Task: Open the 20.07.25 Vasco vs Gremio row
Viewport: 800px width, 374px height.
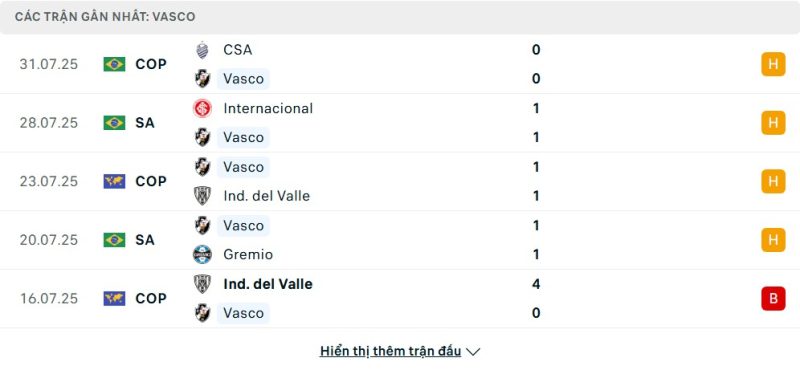Action: point(400,240)
